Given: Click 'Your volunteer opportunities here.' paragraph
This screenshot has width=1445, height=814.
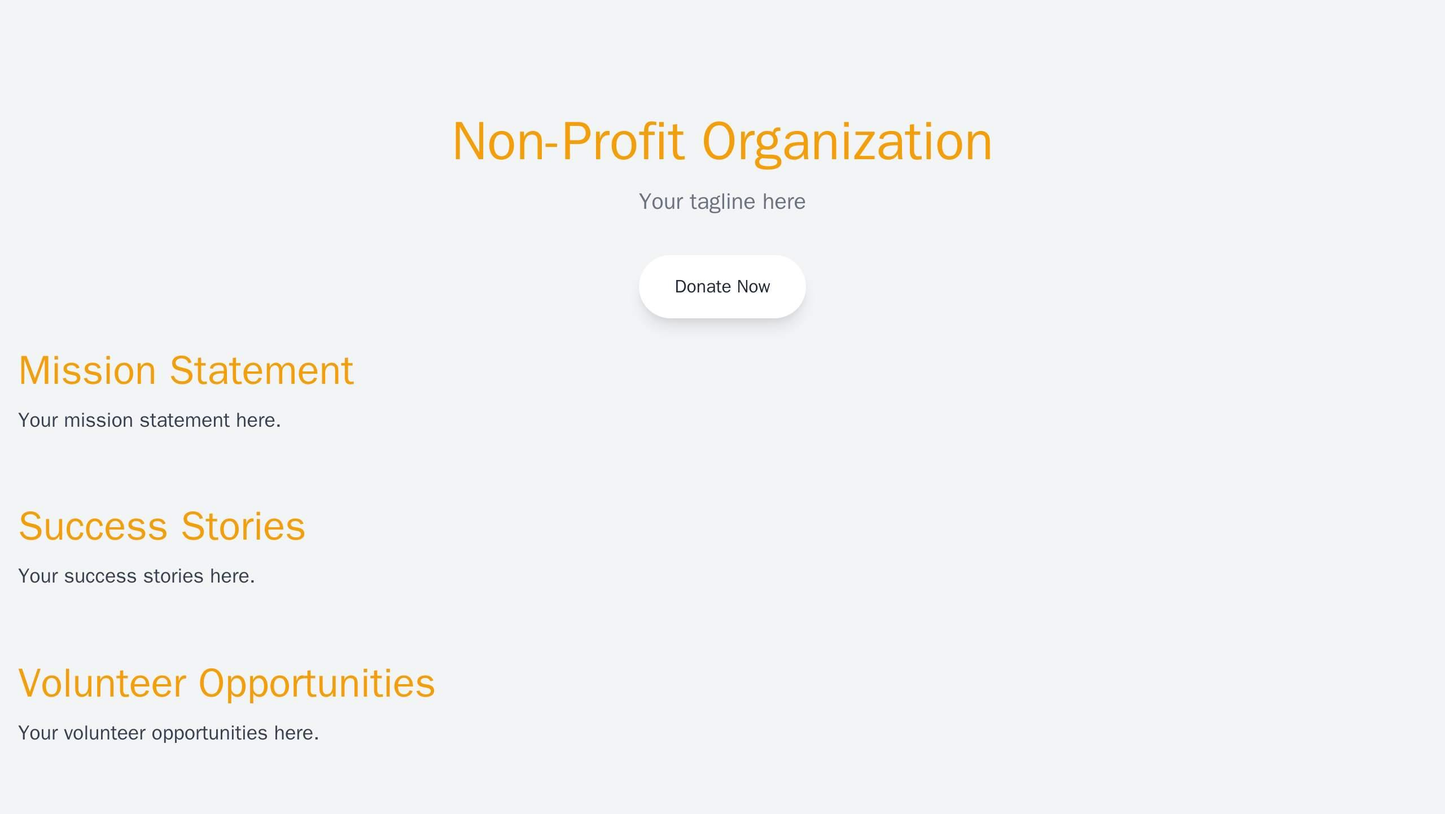Looking at the screenshot, I should click(168, 734).
